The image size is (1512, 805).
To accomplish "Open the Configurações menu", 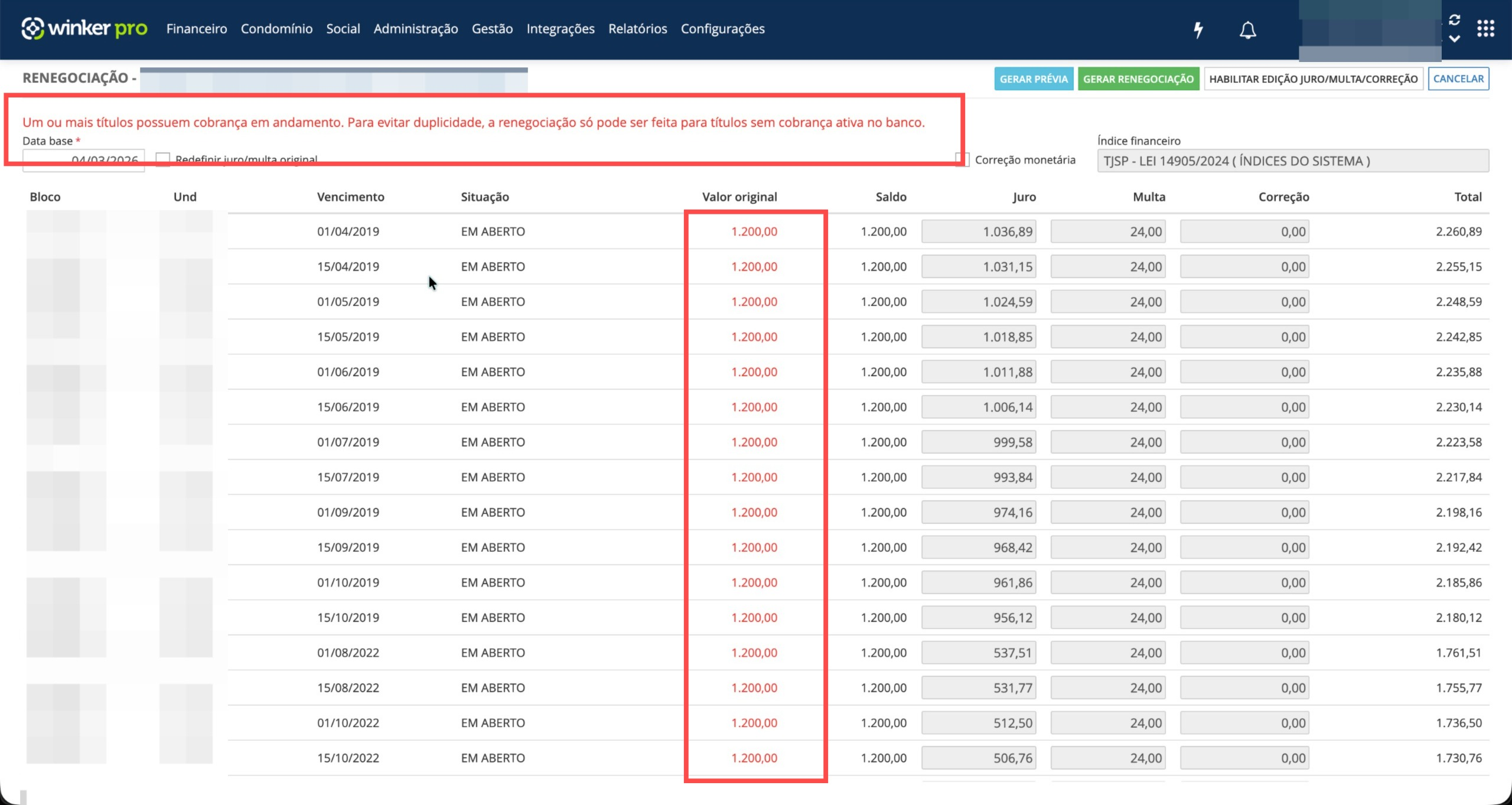I will pyautogui.click(x=722, y=29).
